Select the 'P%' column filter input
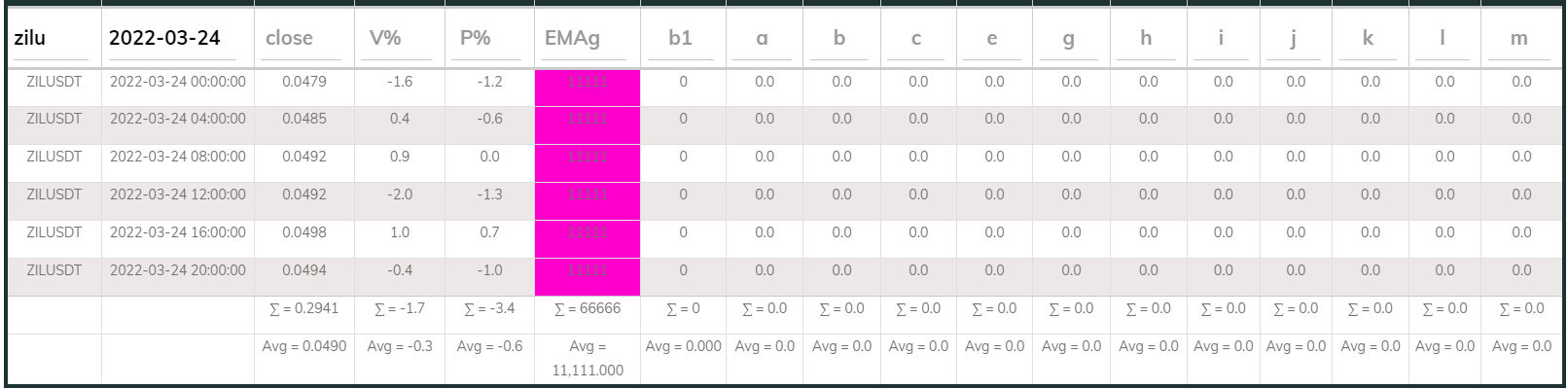The width and height of the screenshot is (1568, 389). [488, 39]
